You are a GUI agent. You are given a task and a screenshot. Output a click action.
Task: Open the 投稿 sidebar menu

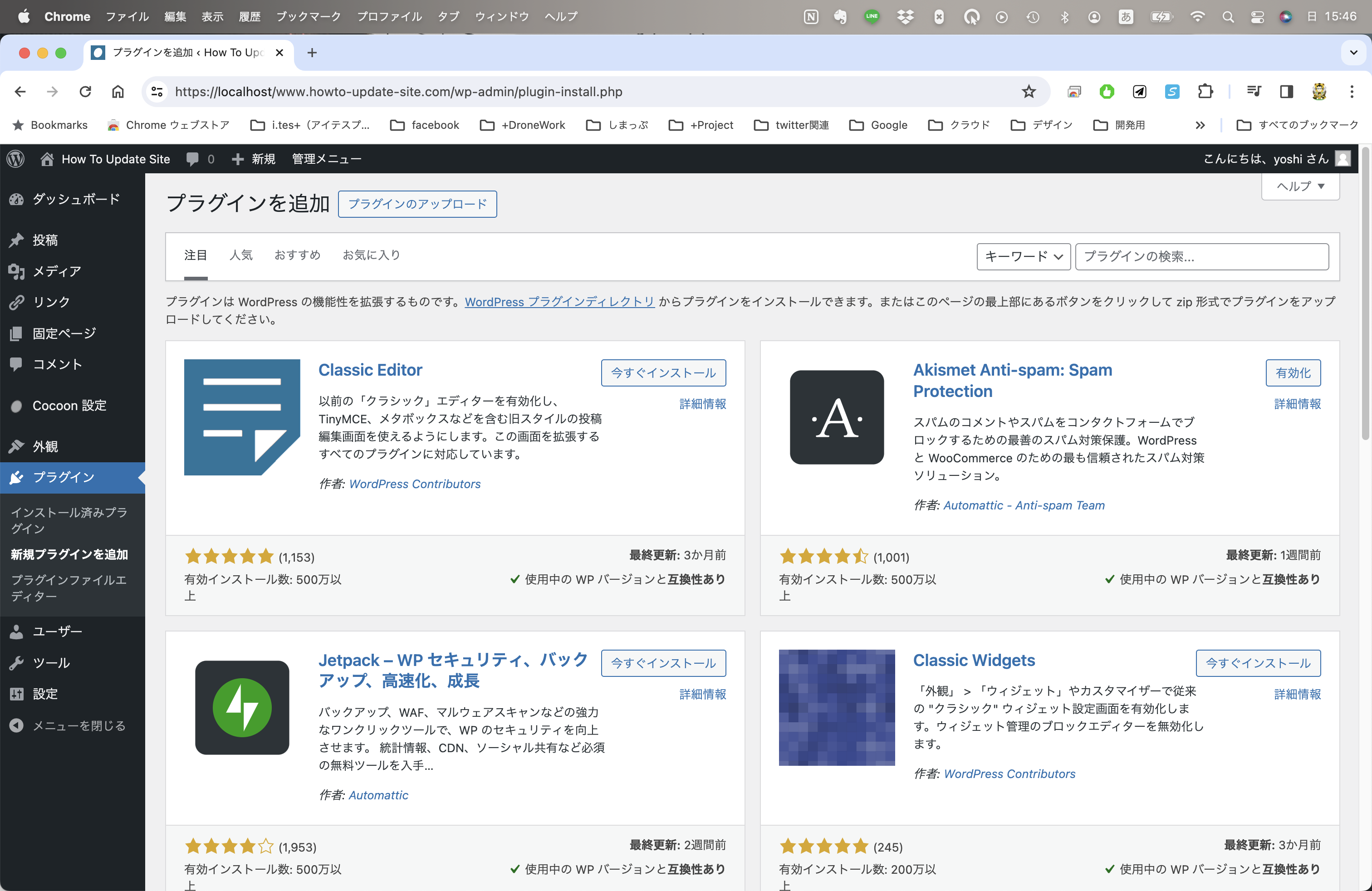pos(73,240)
